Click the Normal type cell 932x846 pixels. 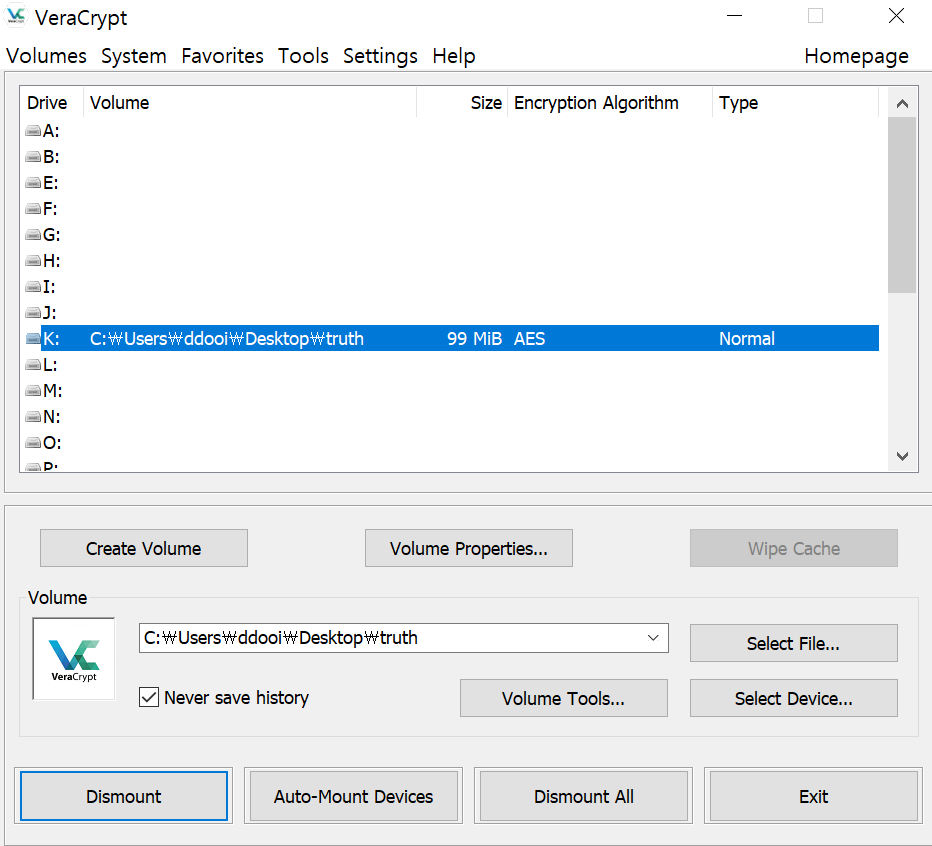[747, 339]
